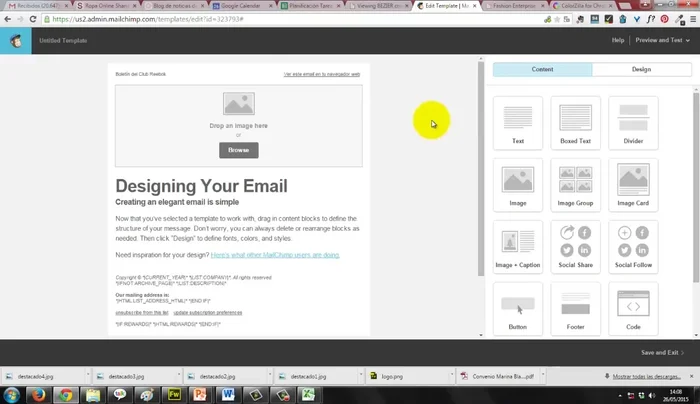
Task: Open the destacado4.jpg downloaded file
Action: coord(44,376)
